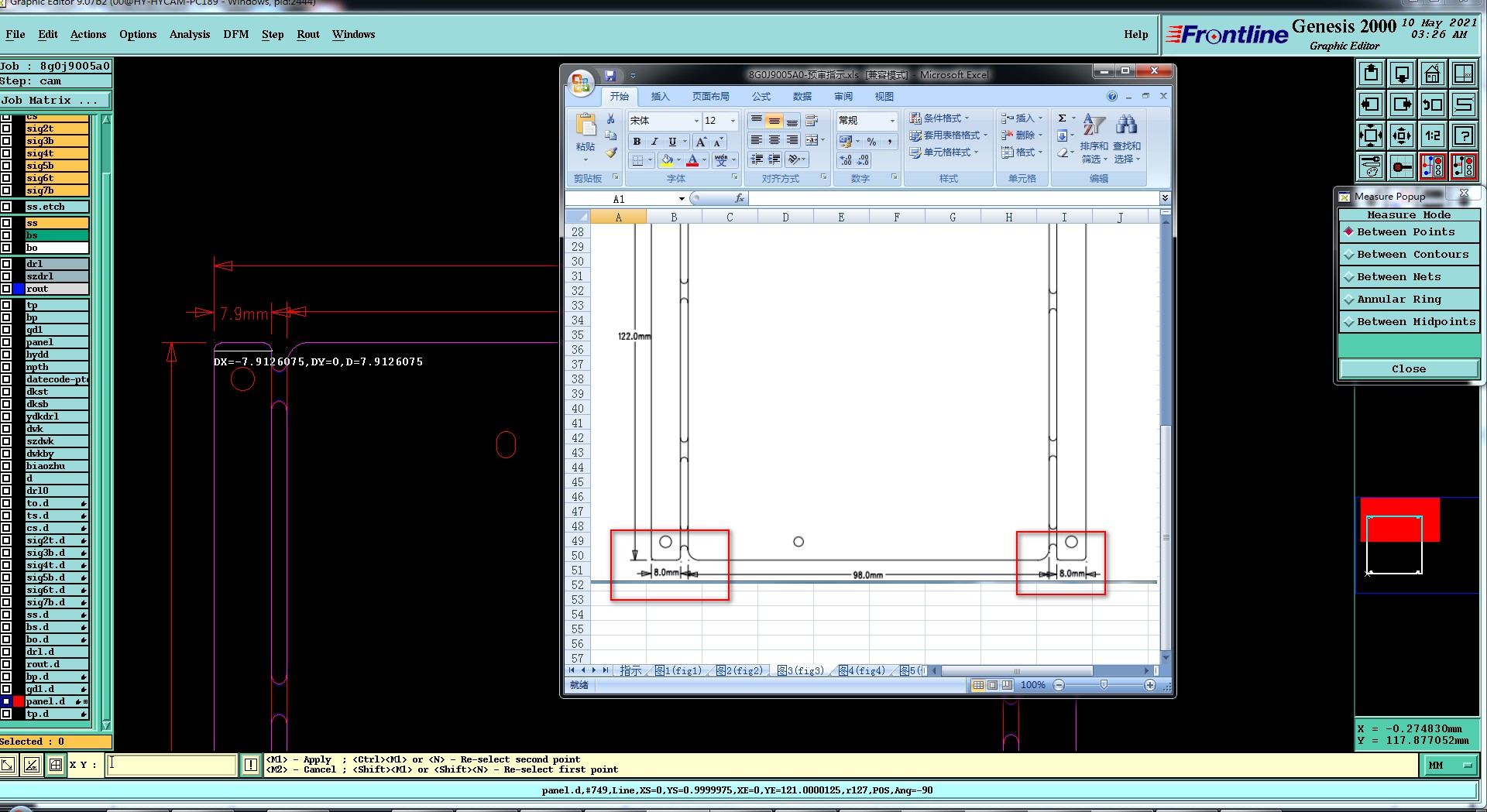Click the Excel format painter brush icon
Screen dimensions: 1487x812
pos(610,152)
